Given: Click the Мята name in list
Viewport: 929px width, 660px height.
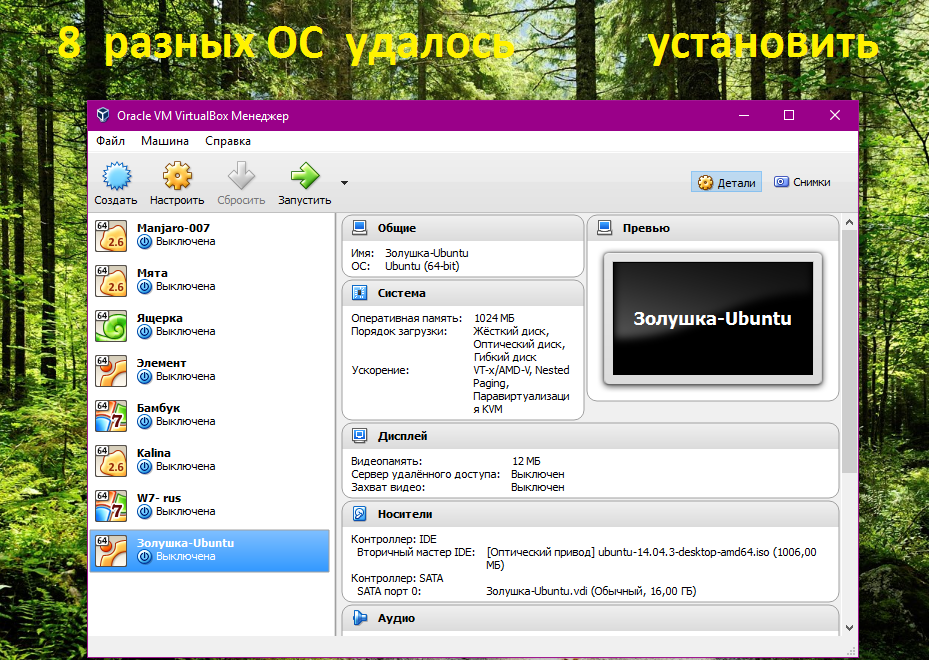Looking at the screenshot, I should [x=152, y=273].
